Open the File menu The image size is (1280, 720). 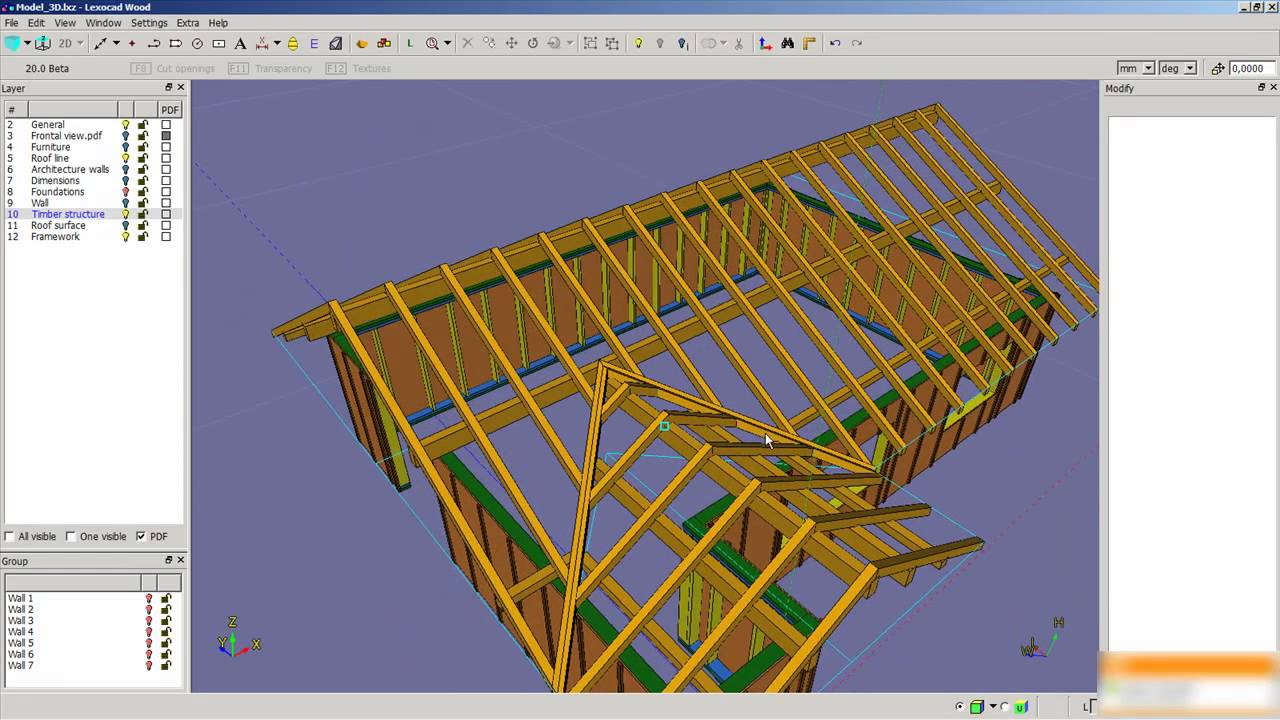pos(12,22)
